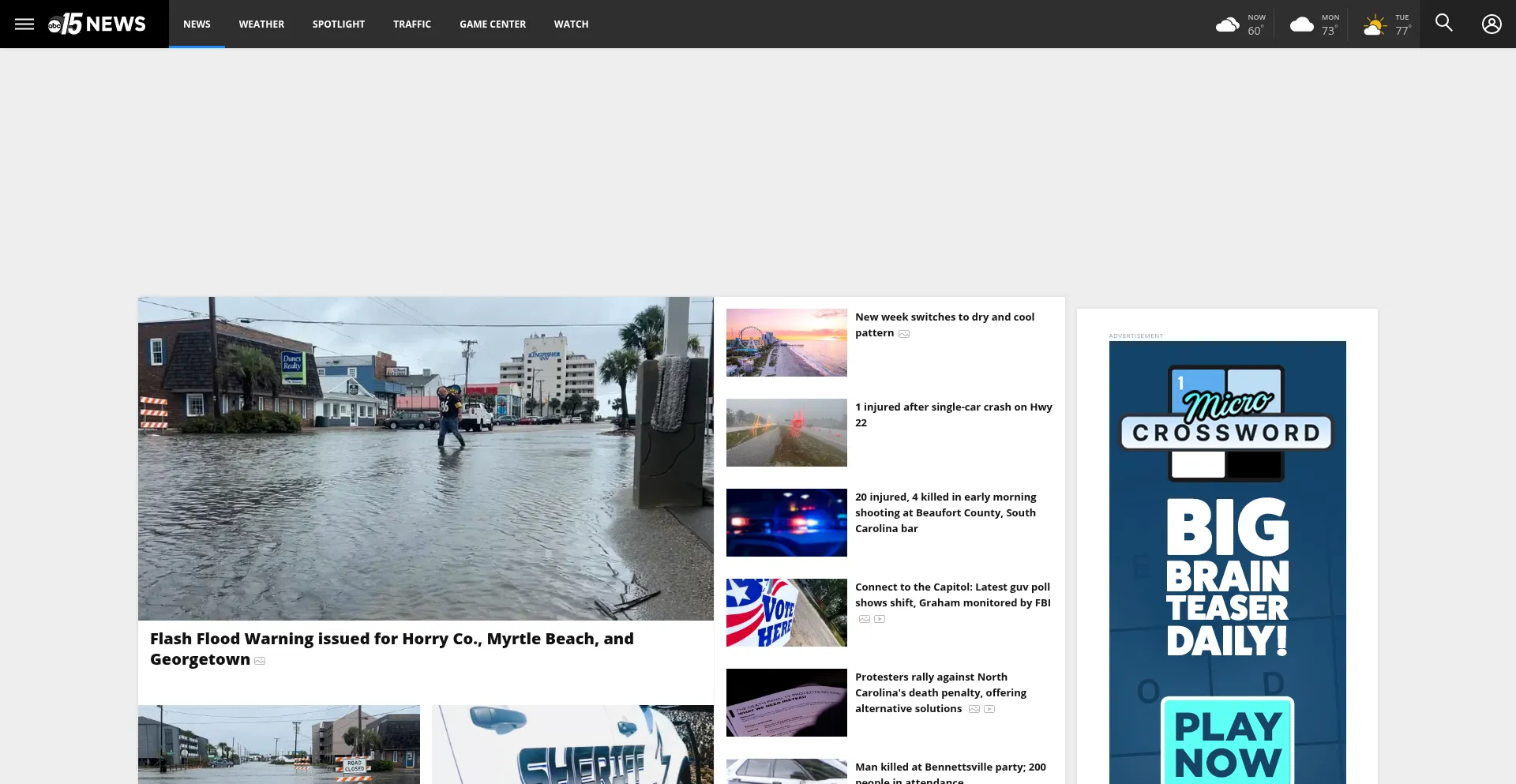Screen dimensions: 1516x784
Task: Click Monday's 73° cloudy forecast icon
Action: click(1301, 25)
